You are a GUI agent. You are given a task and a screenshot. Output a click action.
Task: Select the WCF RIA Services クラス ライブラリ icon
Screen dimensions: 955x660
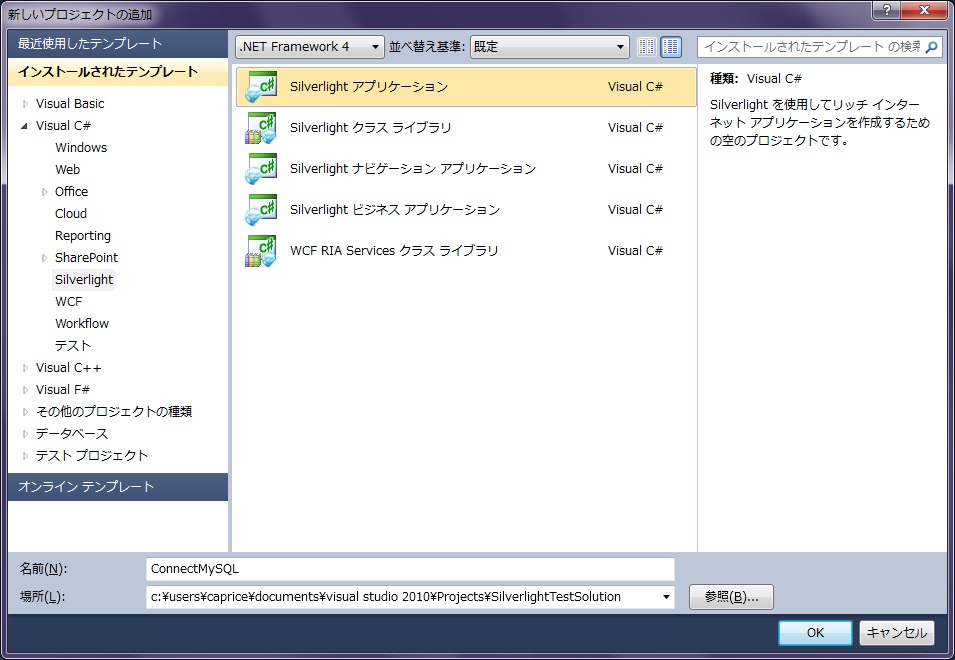pyautogui.click(x=261, y=251)
